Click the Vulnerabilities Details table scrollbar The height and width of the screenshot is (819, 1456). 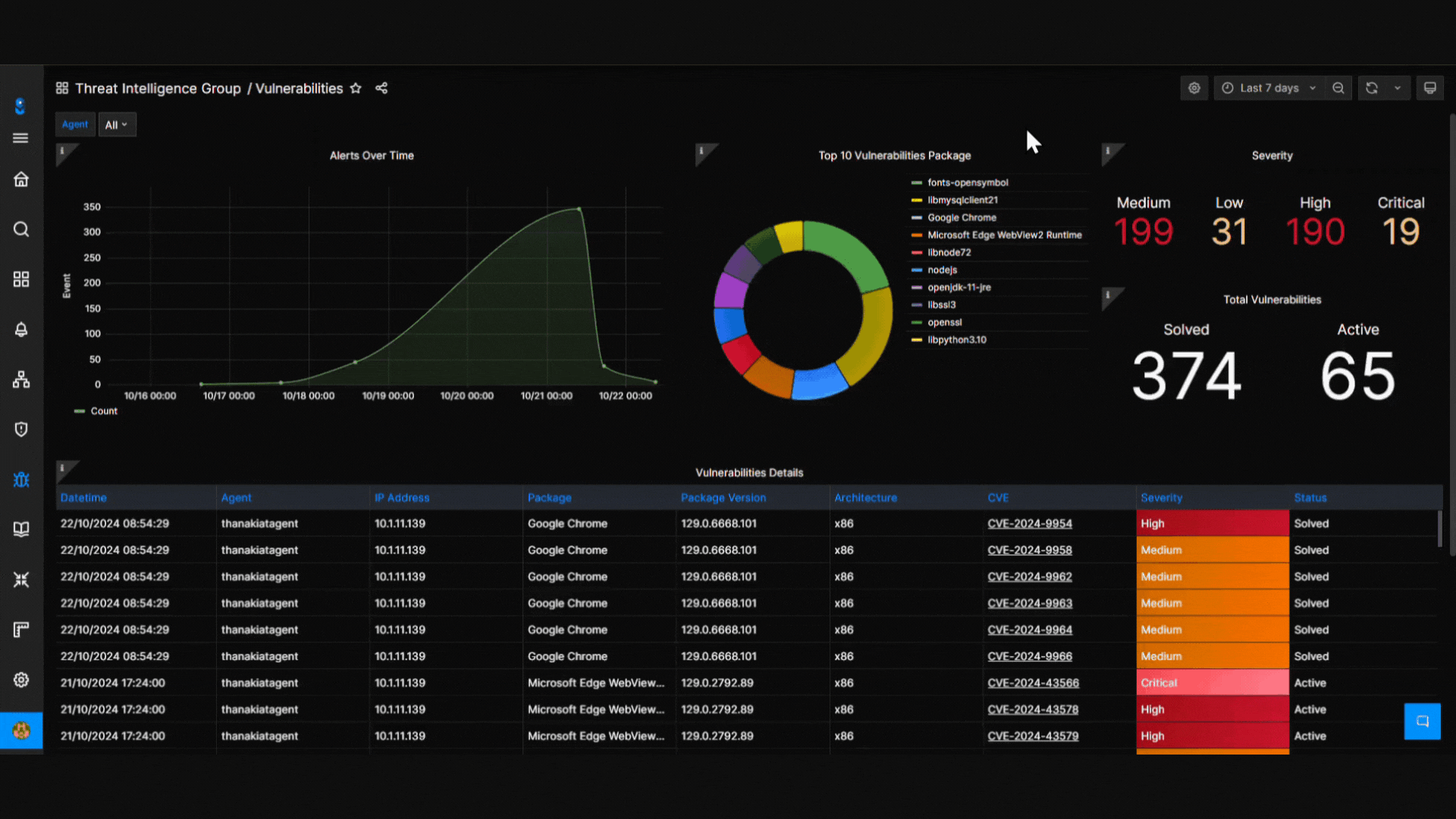pyautogui.click(x=1439, y=529)
